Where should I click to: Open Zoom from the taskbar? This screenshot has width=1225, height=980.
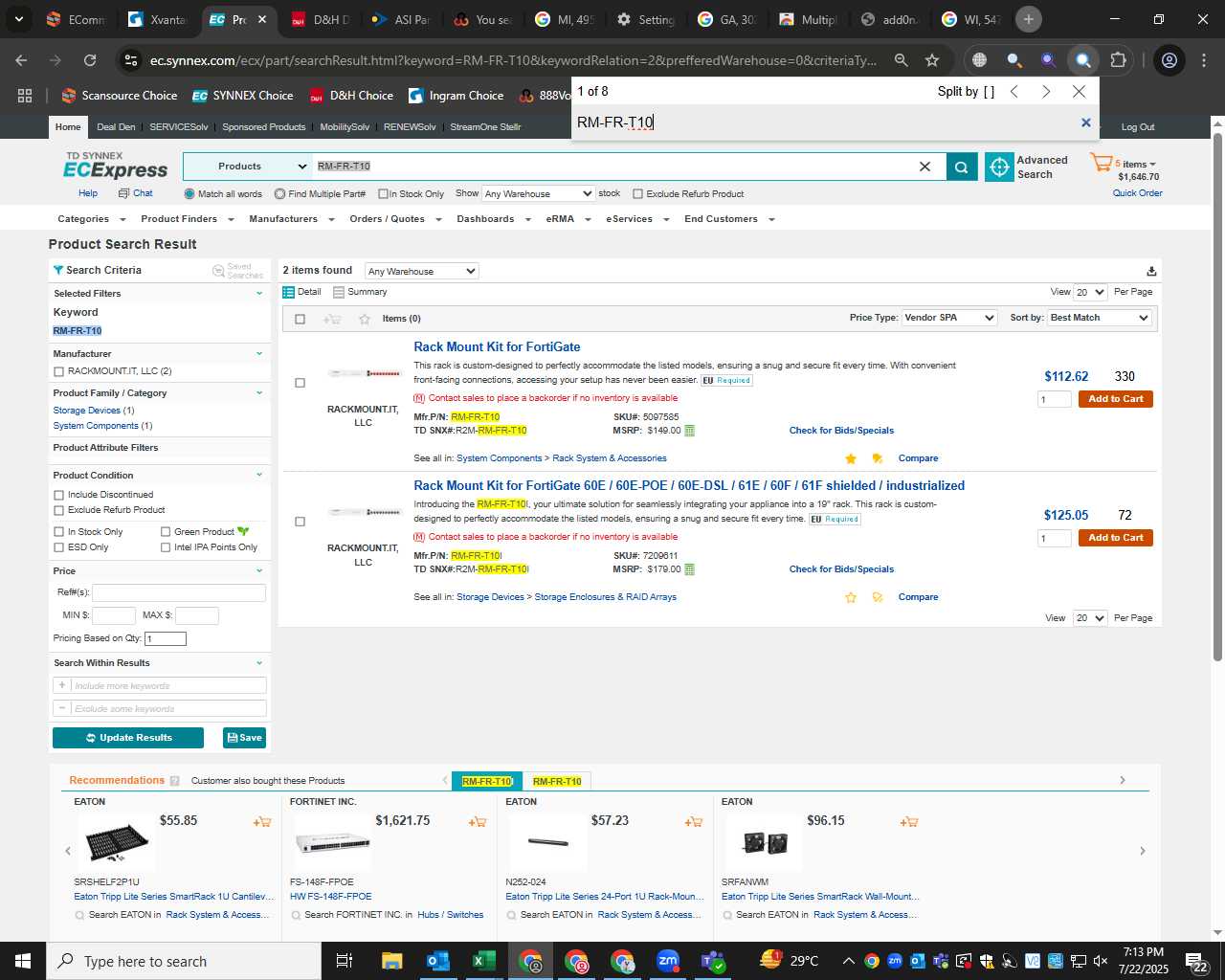click(x=668, y=961)
